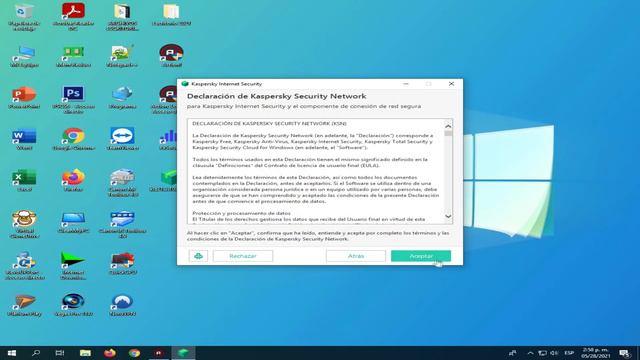The width and height of the screenshot is (640, 360).
Task: Select the desktop folder containing a document preview
Action: click(x=122, y=17)
